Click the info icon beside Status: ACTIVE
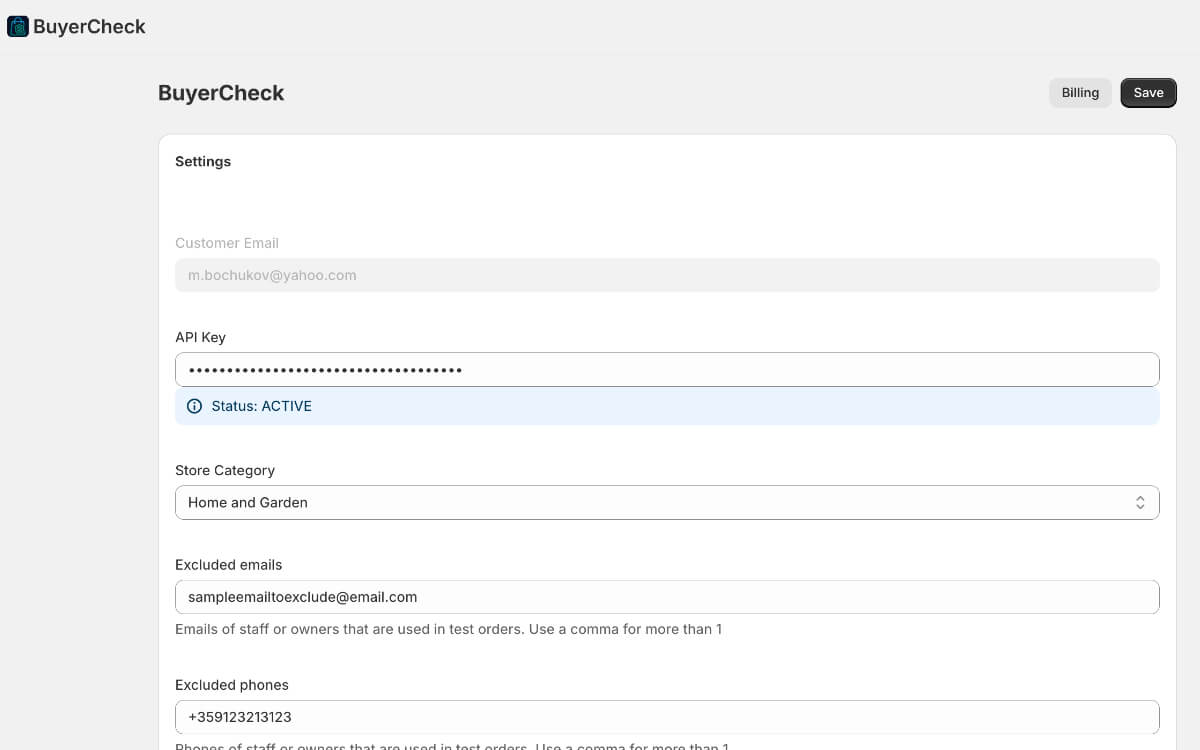 coord(194,406)
